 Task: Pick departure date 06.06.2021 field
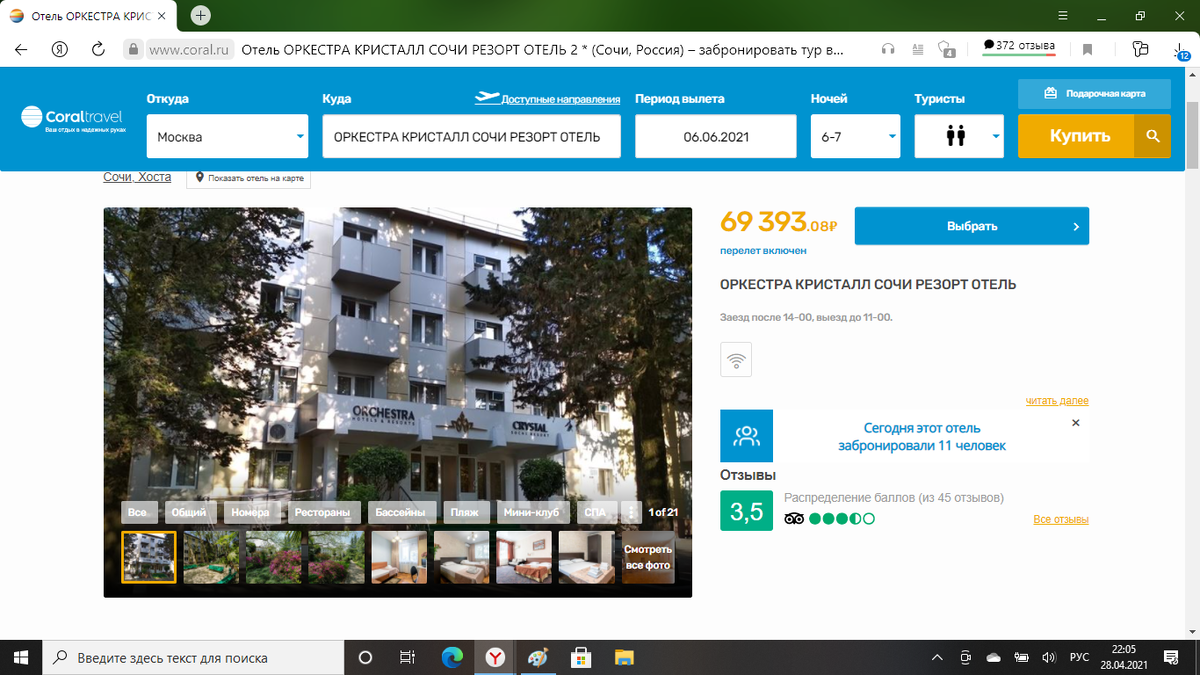click(716, 136)
